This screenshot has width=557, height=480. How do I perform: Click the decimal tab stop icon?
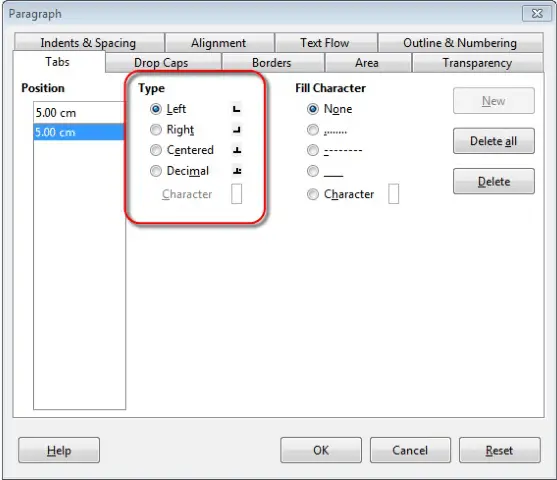tap(237, 171)
